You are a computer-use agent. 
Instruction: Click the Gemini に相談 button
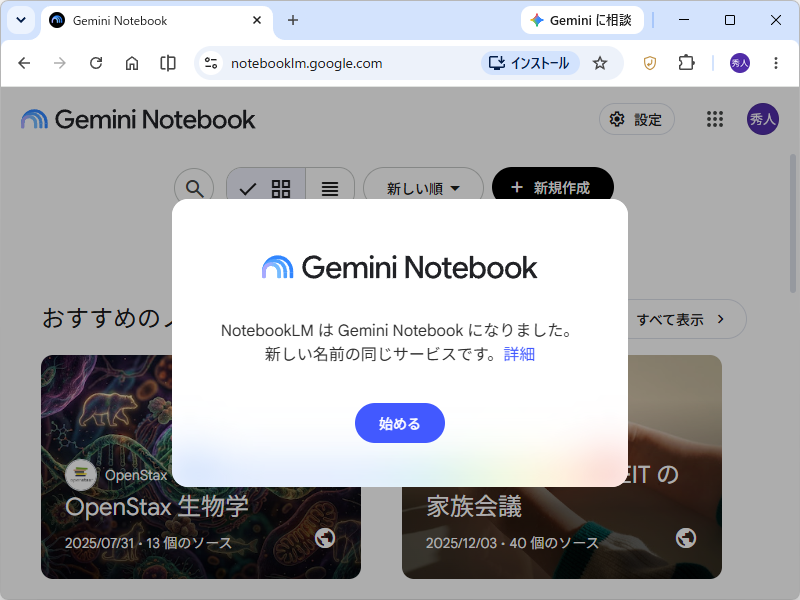(x=582, y=20)
